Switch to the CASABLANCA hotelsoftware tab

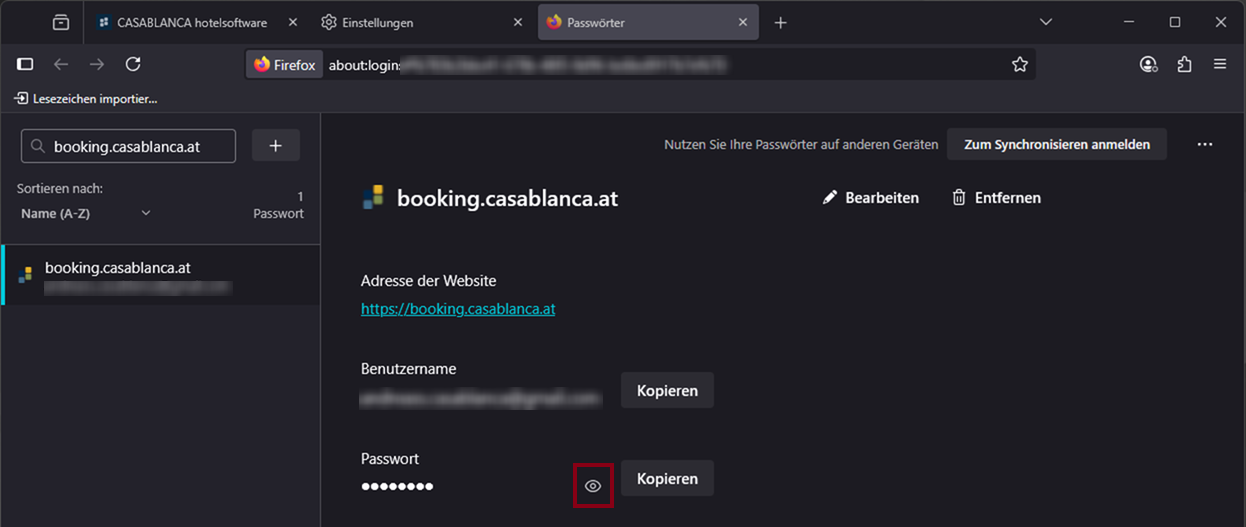click(x=191, y=22)
